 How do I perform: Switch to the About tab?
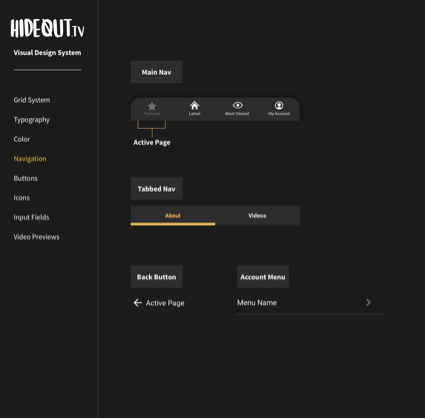pos(173,216)
